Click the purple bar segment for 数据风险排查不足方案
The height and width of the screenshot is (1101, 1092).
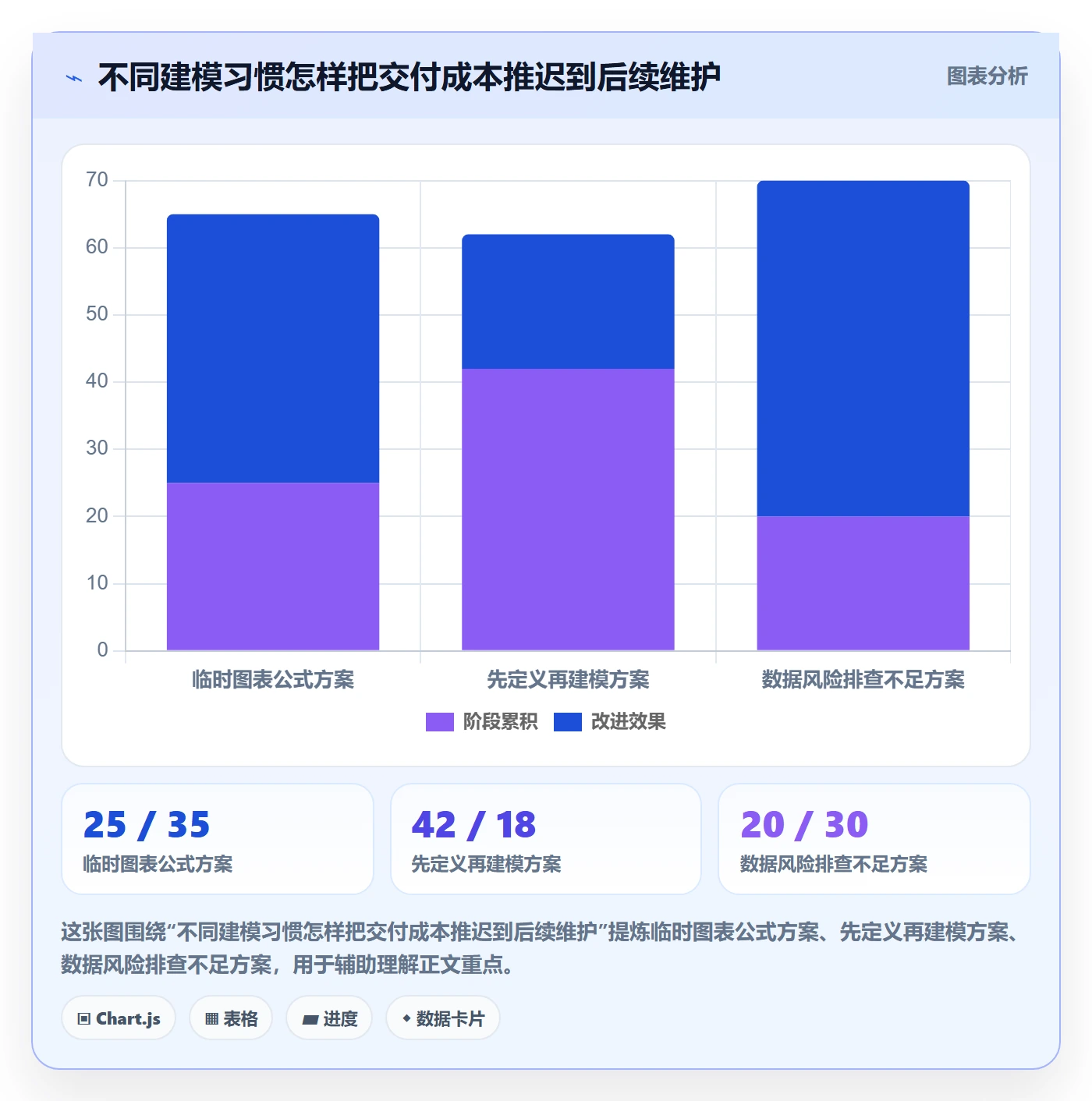[x=863, y=583]
